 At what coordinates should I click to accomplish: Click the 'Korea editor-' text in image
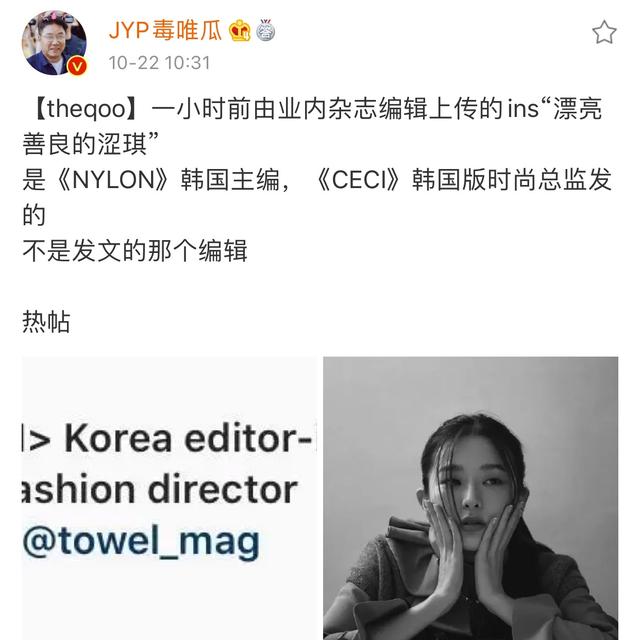coord(187,438)
